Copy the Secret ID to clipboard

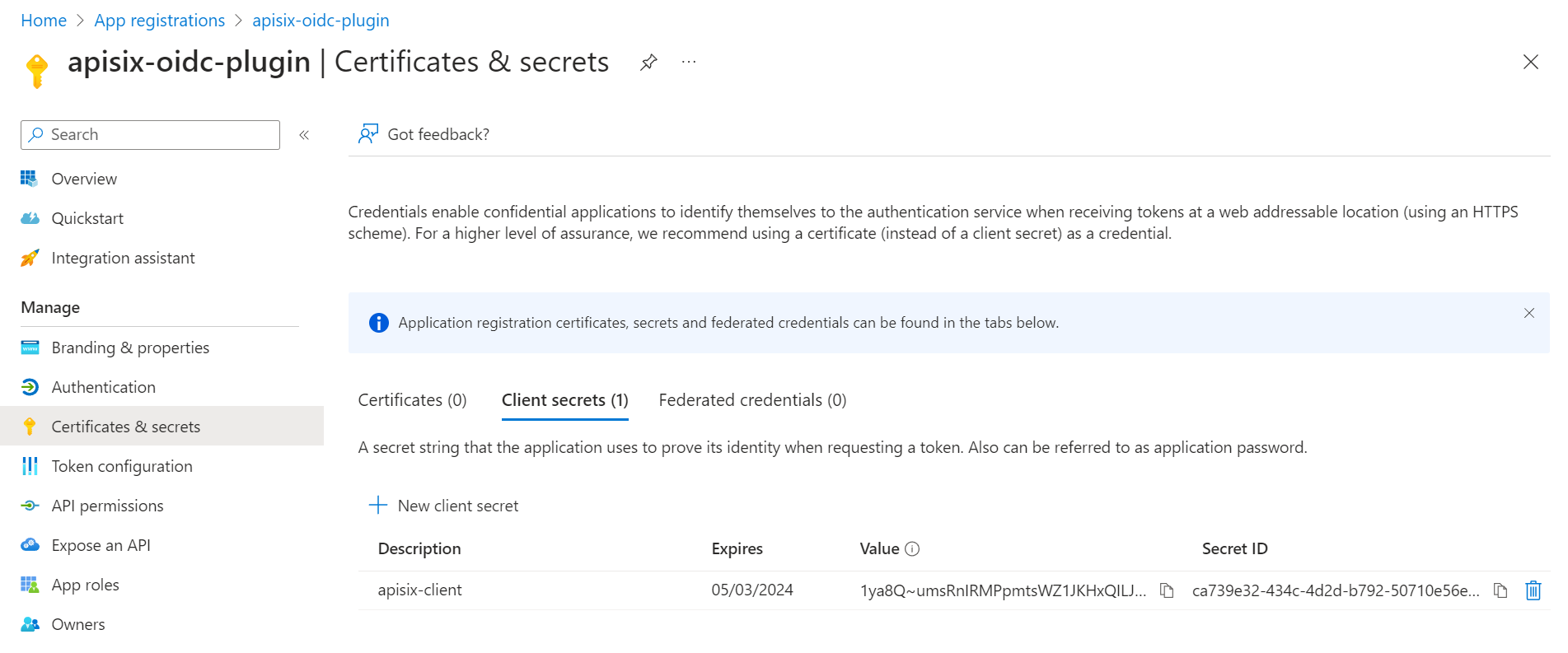click(1500, 590)
